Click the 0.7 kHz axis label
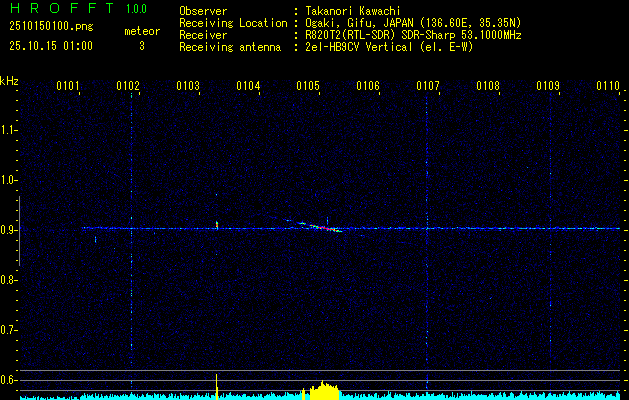The image size is (629, 400). point(8,330)
